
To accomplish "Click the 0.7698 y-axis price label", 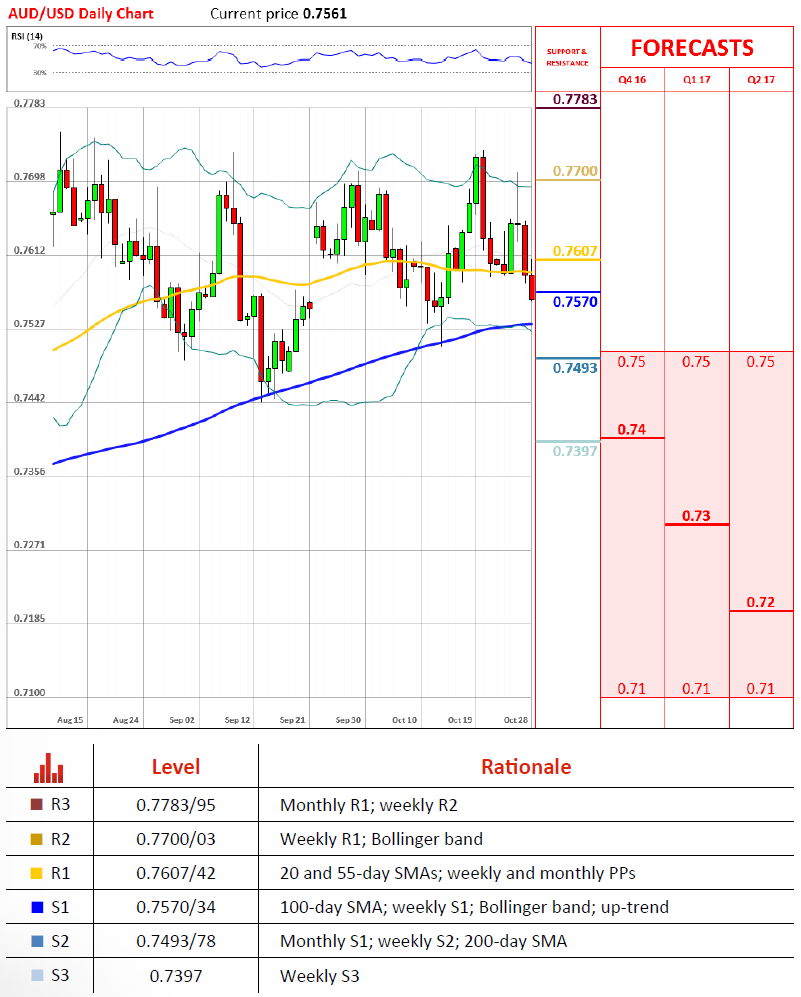I will (30, 177).
